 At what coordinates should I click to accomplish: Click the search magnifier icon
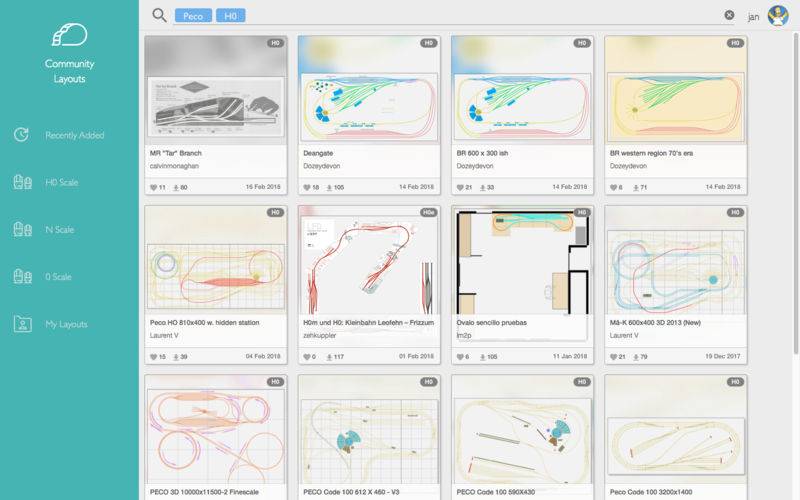(159, 15)
